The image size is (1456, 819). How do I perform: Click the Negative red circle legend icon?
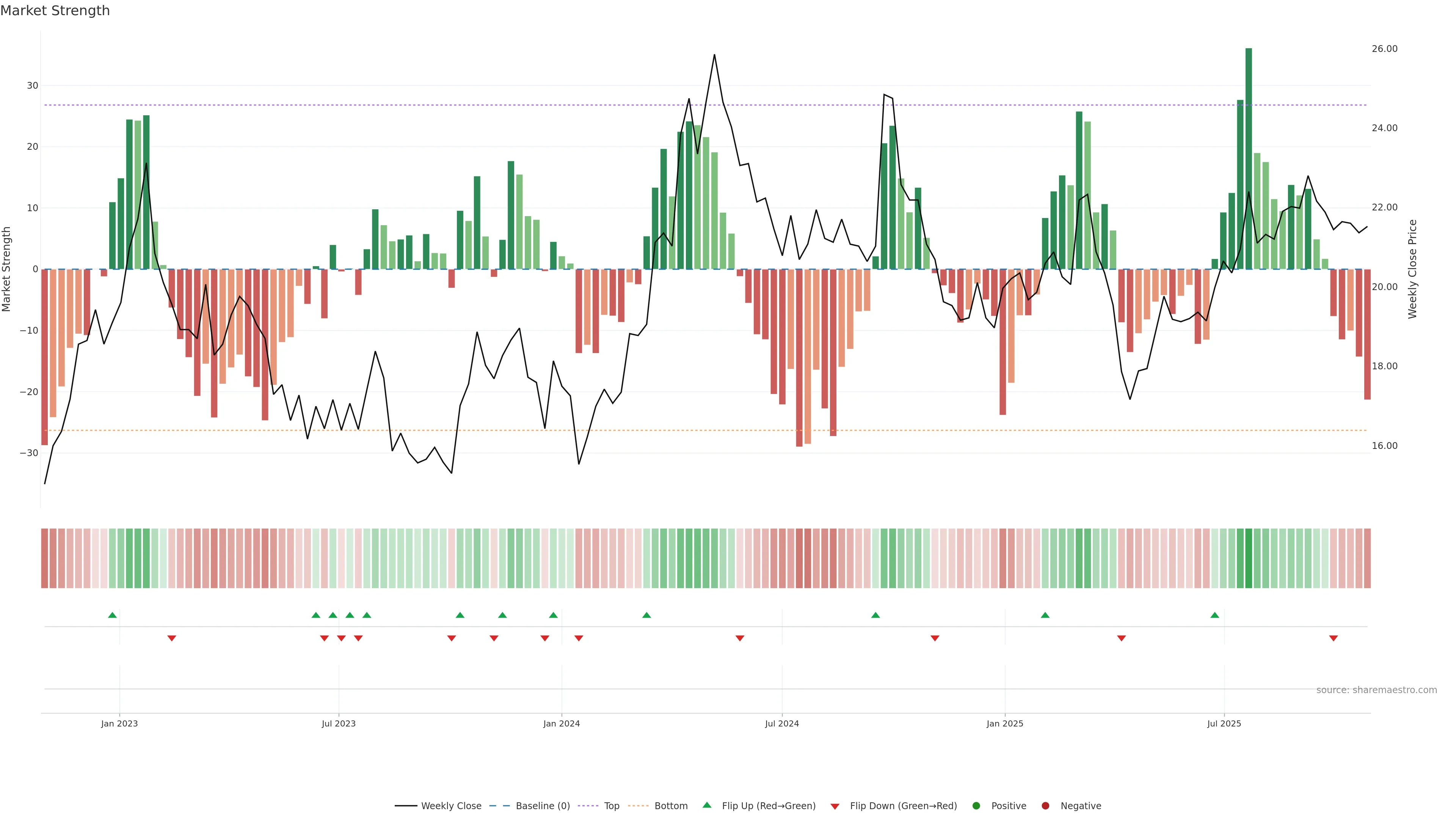click(1045, 806)
